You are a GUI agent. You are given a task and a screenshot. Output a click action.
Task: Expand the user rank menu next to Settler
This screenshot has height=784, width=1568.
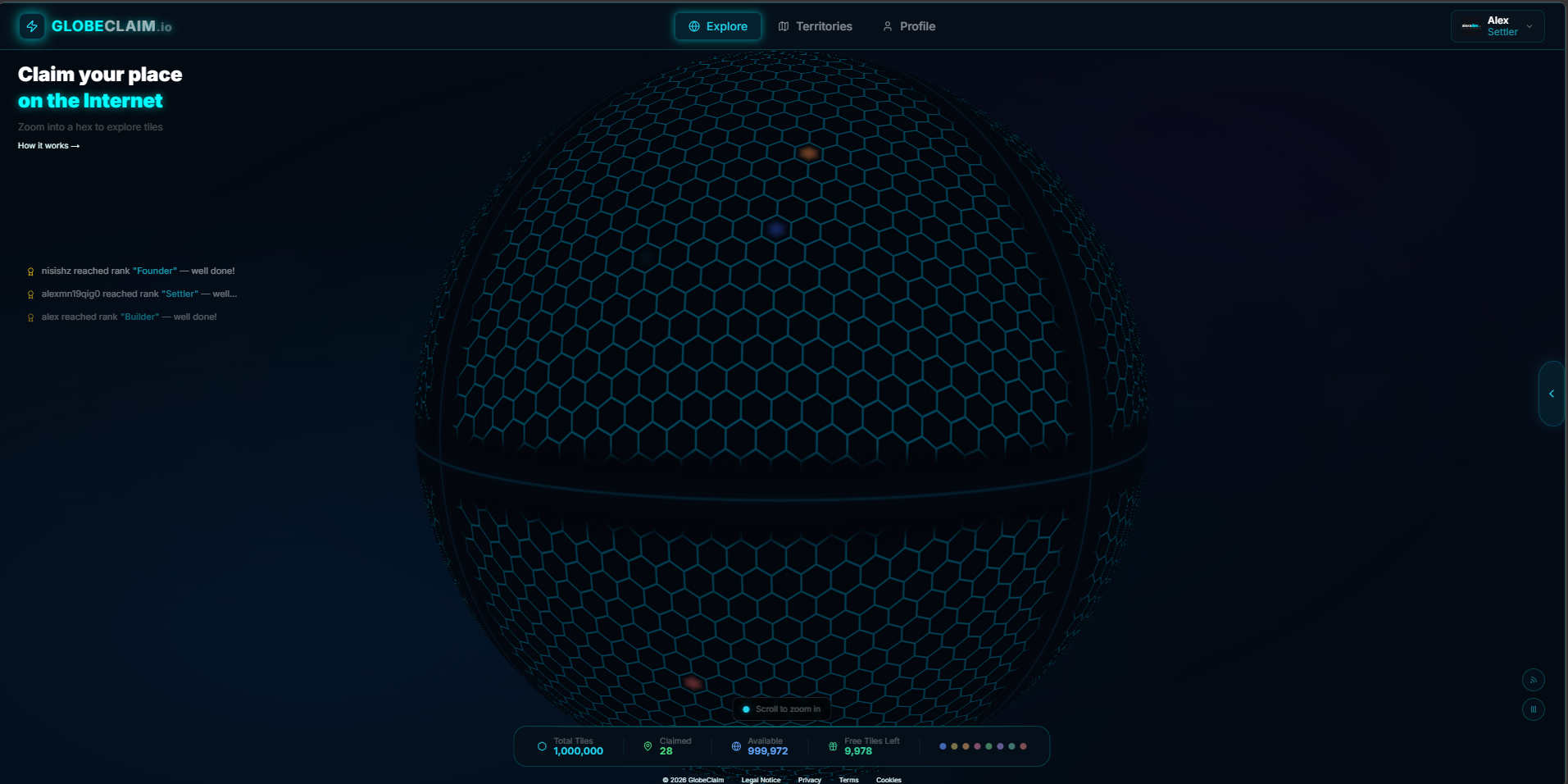[1529, 26]
